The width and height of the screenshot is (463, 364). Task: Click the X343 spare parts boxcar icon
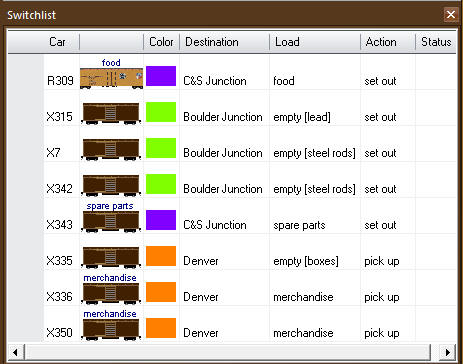111,222
